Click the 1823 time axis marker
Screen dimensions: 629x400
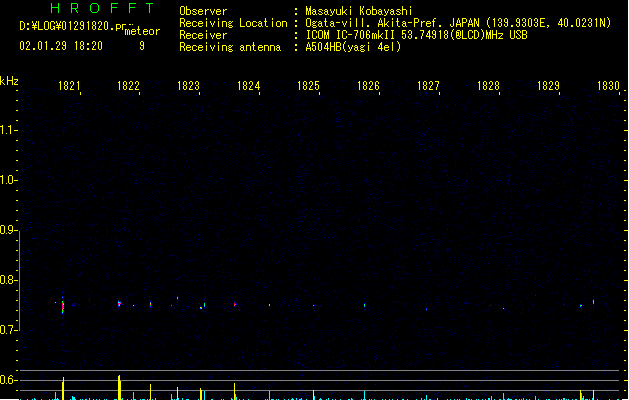click(188, 86)
